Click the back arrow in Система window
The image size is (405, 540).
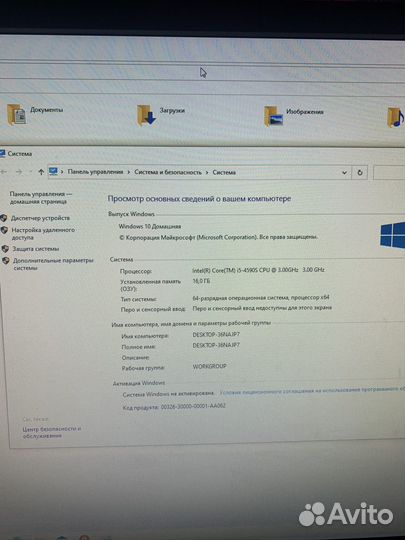(x=4, y=172)
